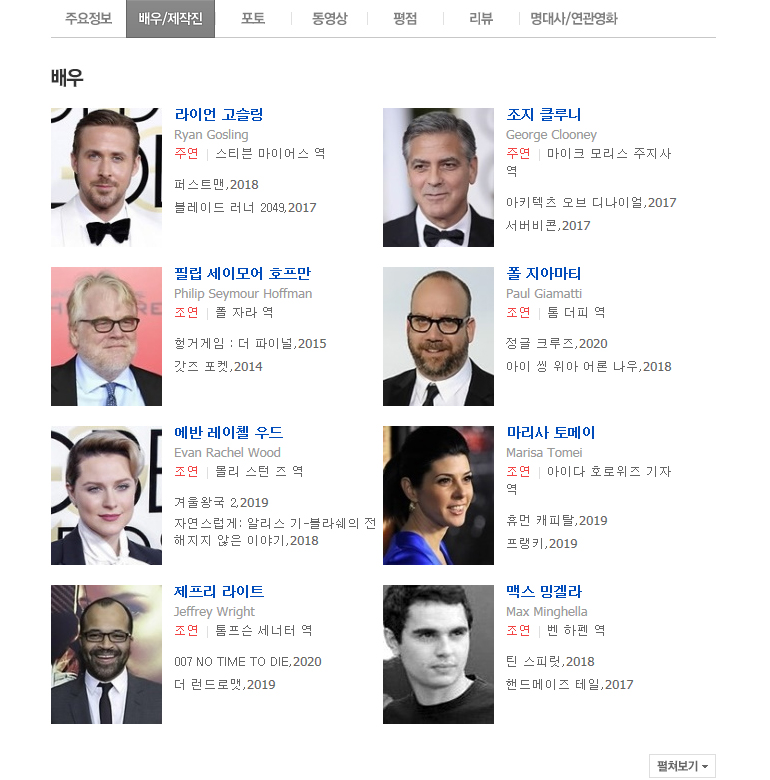Image resolution: width=770 pixels, height=780 pixels.
Task: Click Philip Seymour Hoffman's photo
Action: pyautogui.click(x=106, y=336)
